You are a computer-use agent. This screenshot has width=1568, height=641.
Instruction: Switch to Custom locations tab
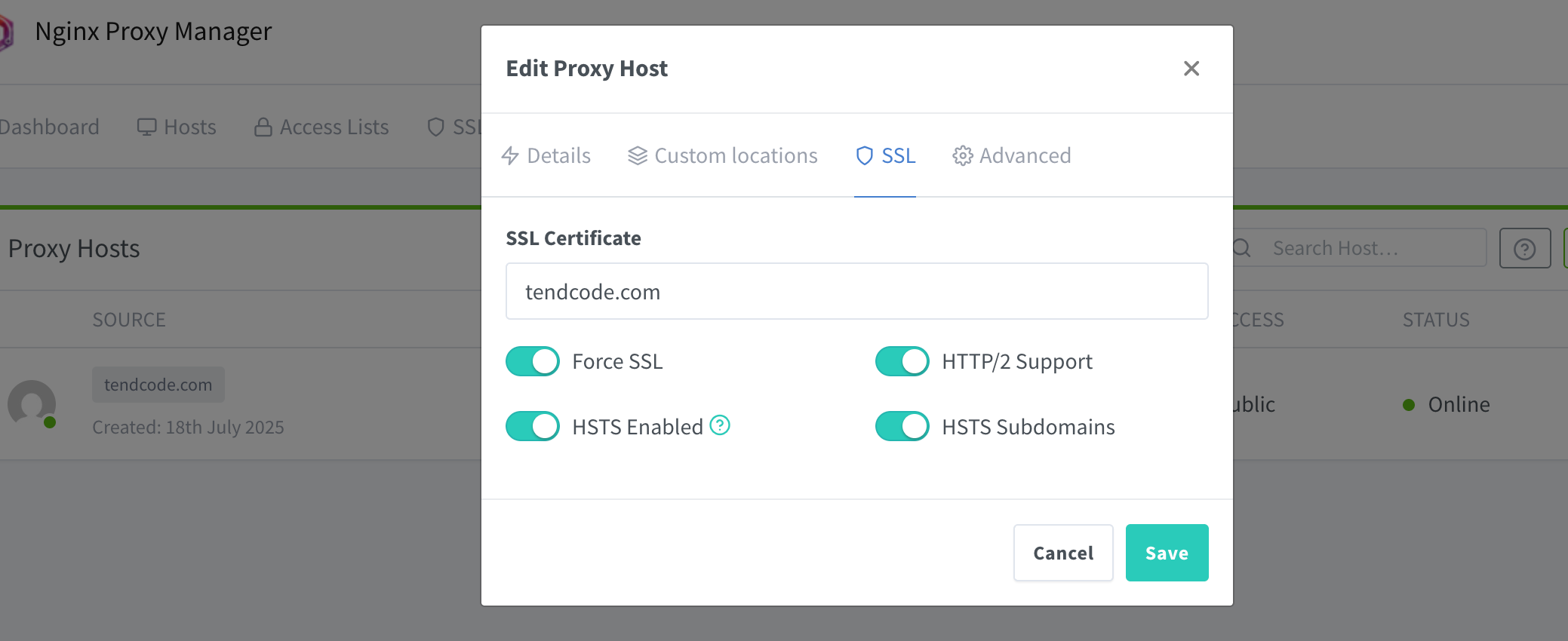coord(723,155)
